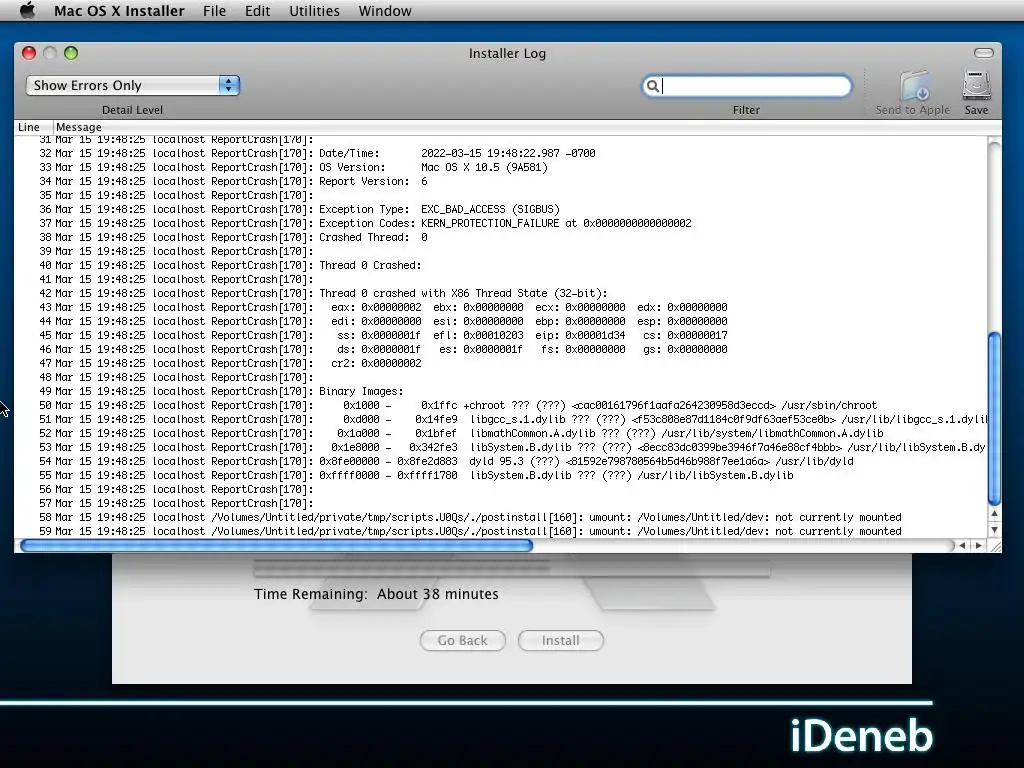Select log line 33 OS Version

tap(500, 167)
